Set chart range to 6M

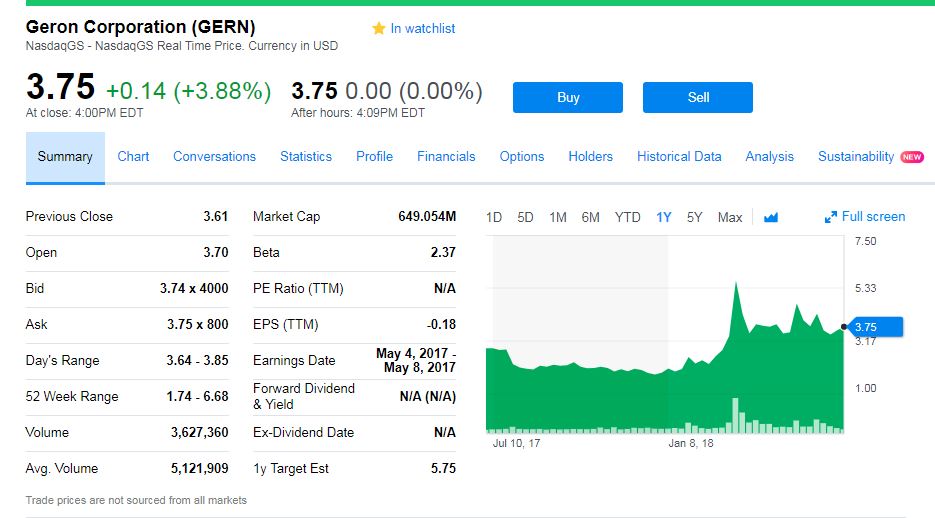pos(590,217)
